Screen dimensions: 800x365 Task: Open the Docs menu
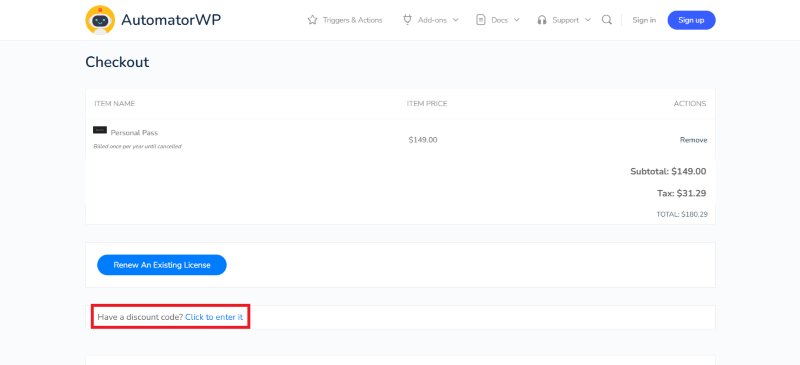(499, 20)
